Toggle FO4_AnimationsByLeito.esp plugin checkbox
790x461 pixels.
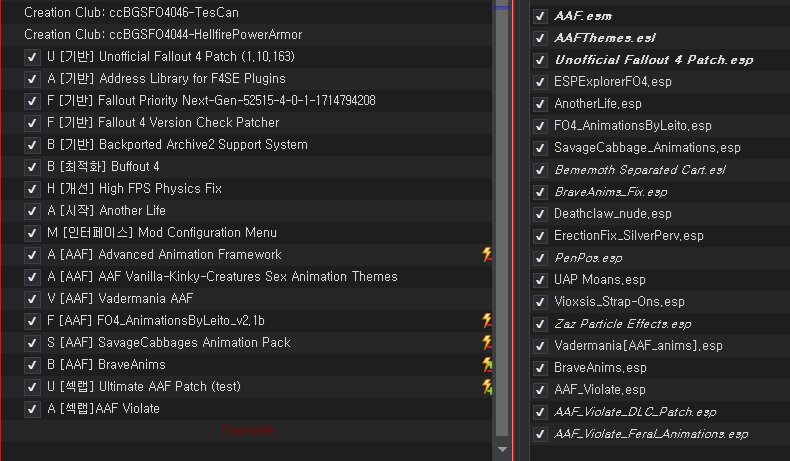pos(540,126)
